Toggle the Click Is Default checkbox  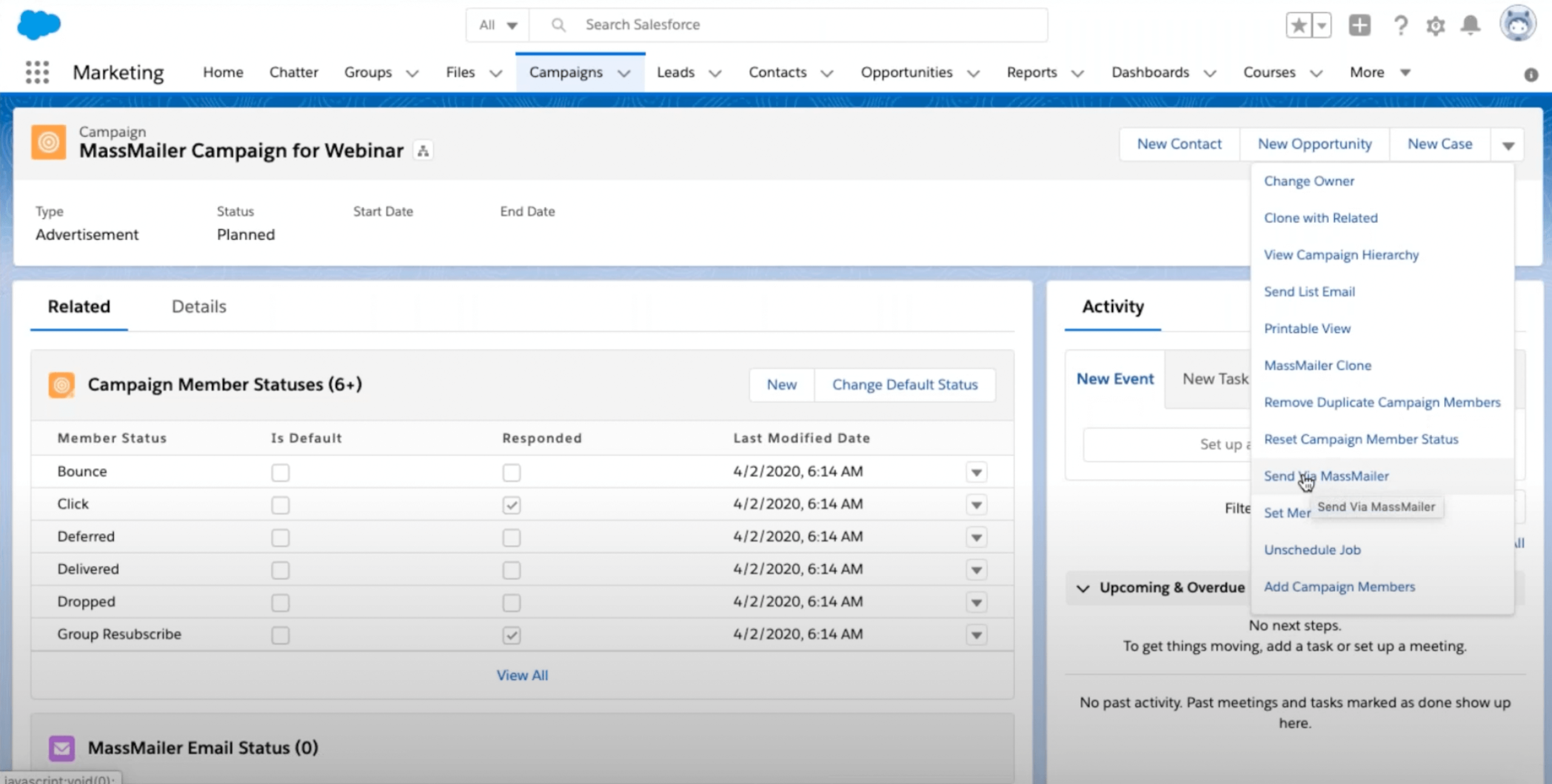[x=280, y=505]
